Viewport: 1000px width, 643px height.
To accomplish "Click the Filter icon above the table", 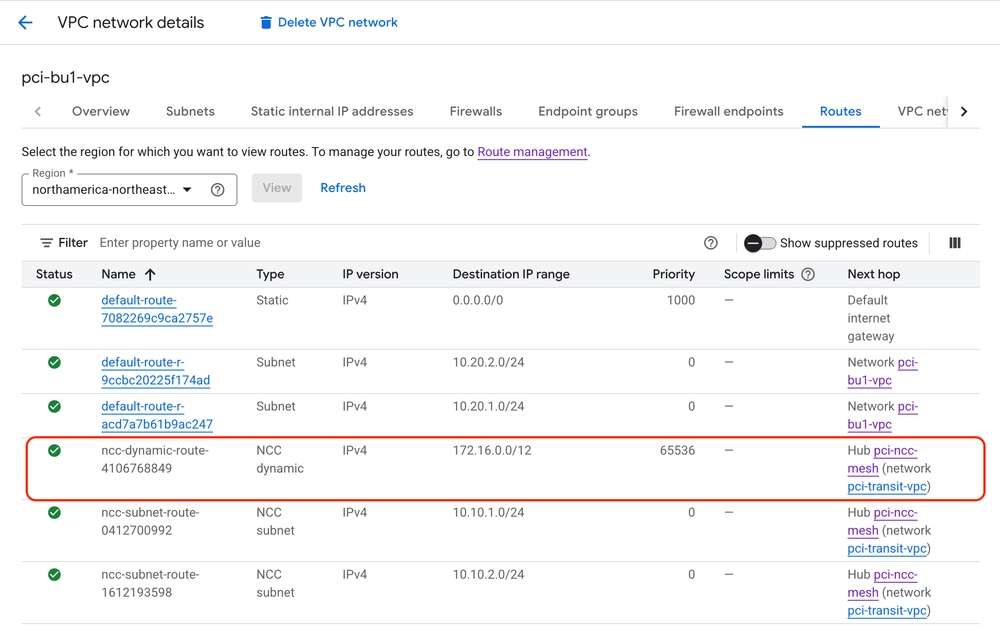I will (x=46, y=243).
